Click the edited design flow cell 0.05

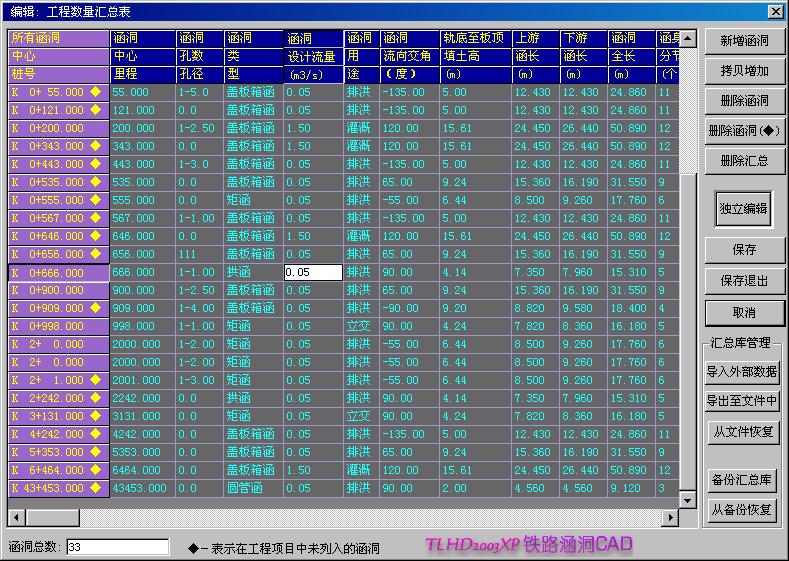point(313,272)
